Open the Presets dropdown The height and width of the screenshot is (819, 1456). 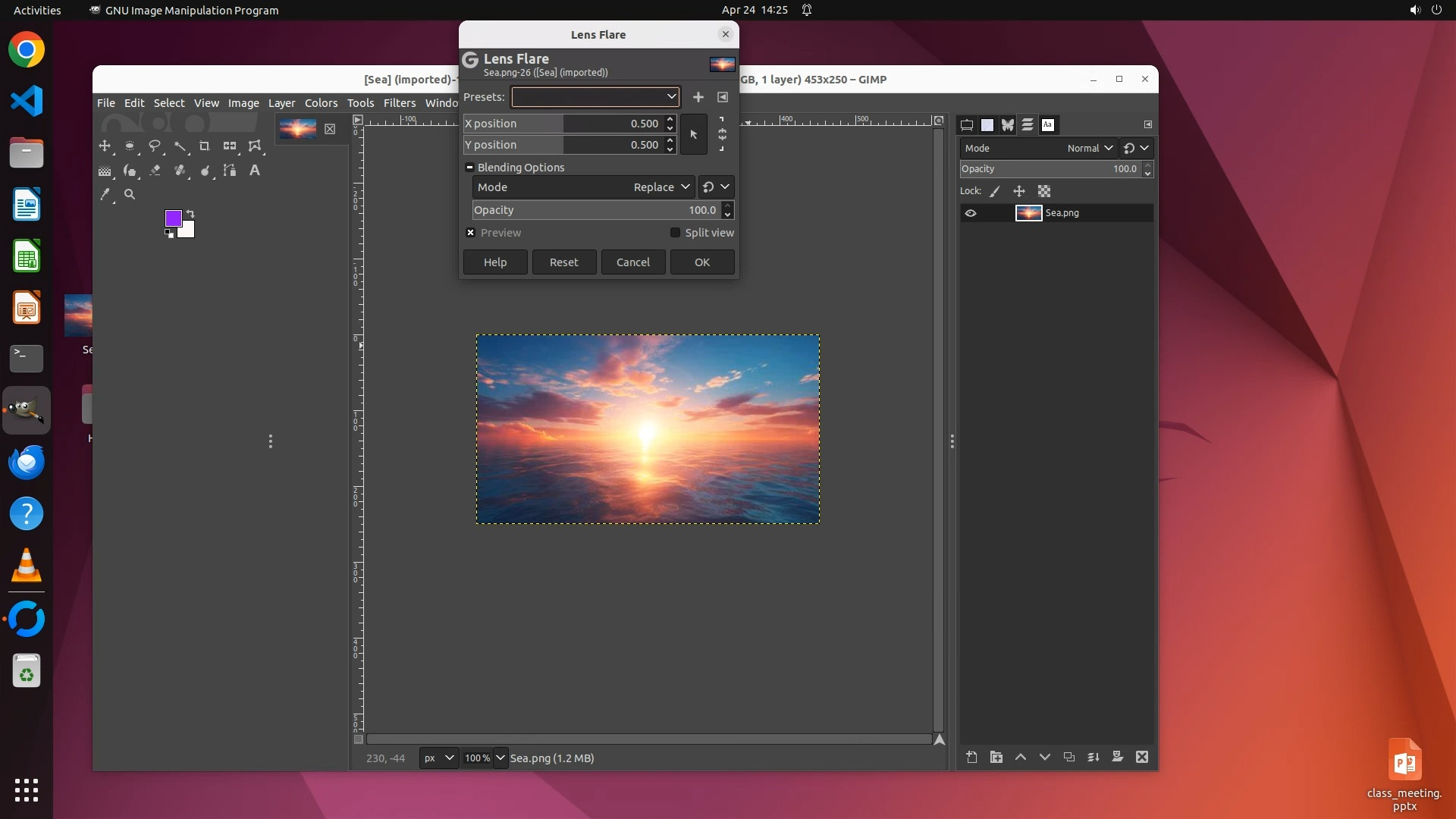pyautogui.click(x=595, y=97)
